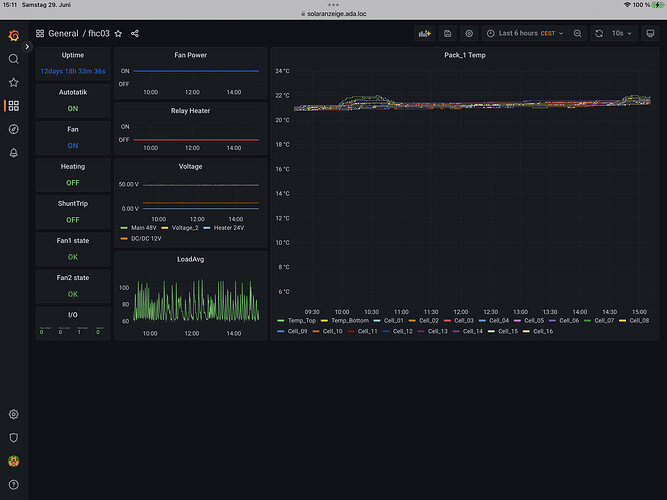Screen dimensions: 667x500
Task: Open dashboard settings gear in toolbar
Action: click(469, 33)
